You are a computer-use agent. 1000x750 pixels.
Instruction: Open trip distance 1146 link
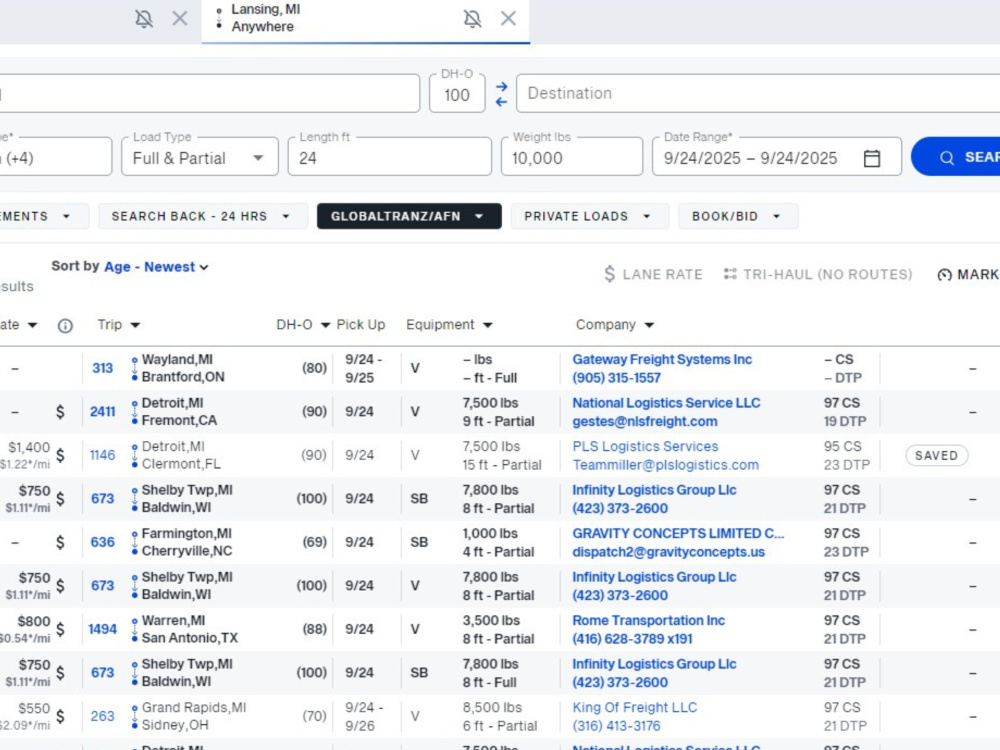point(103,455)
